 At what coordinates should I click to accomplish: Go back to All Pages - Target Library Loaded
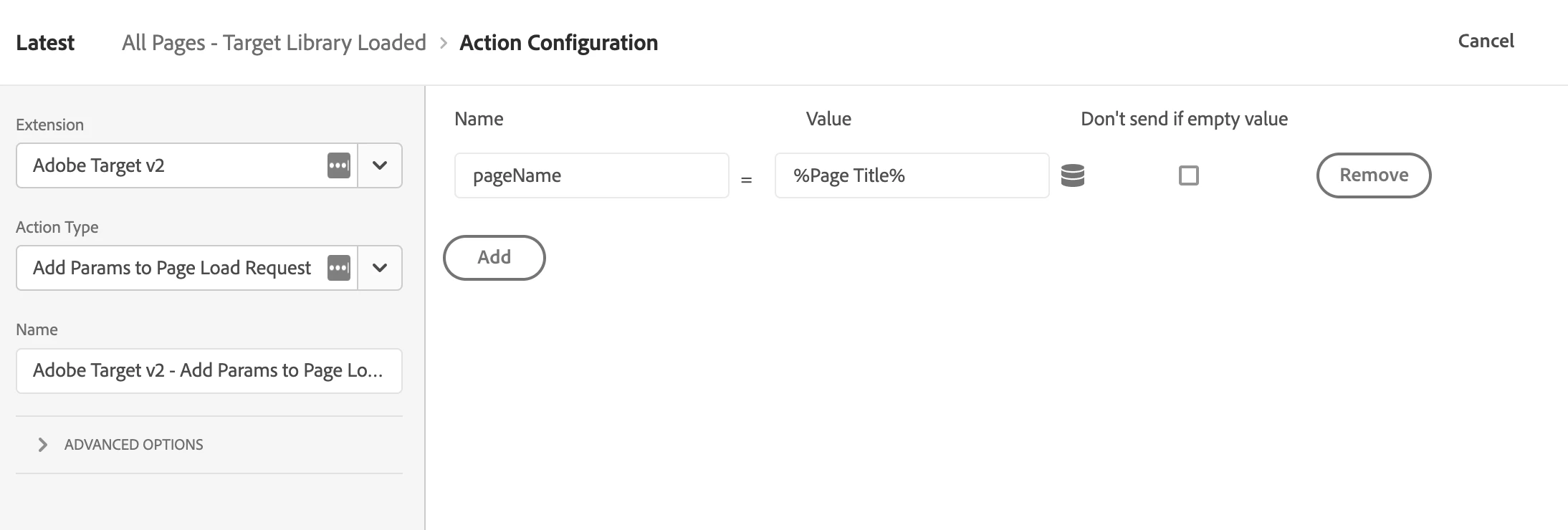pos(274,43)
